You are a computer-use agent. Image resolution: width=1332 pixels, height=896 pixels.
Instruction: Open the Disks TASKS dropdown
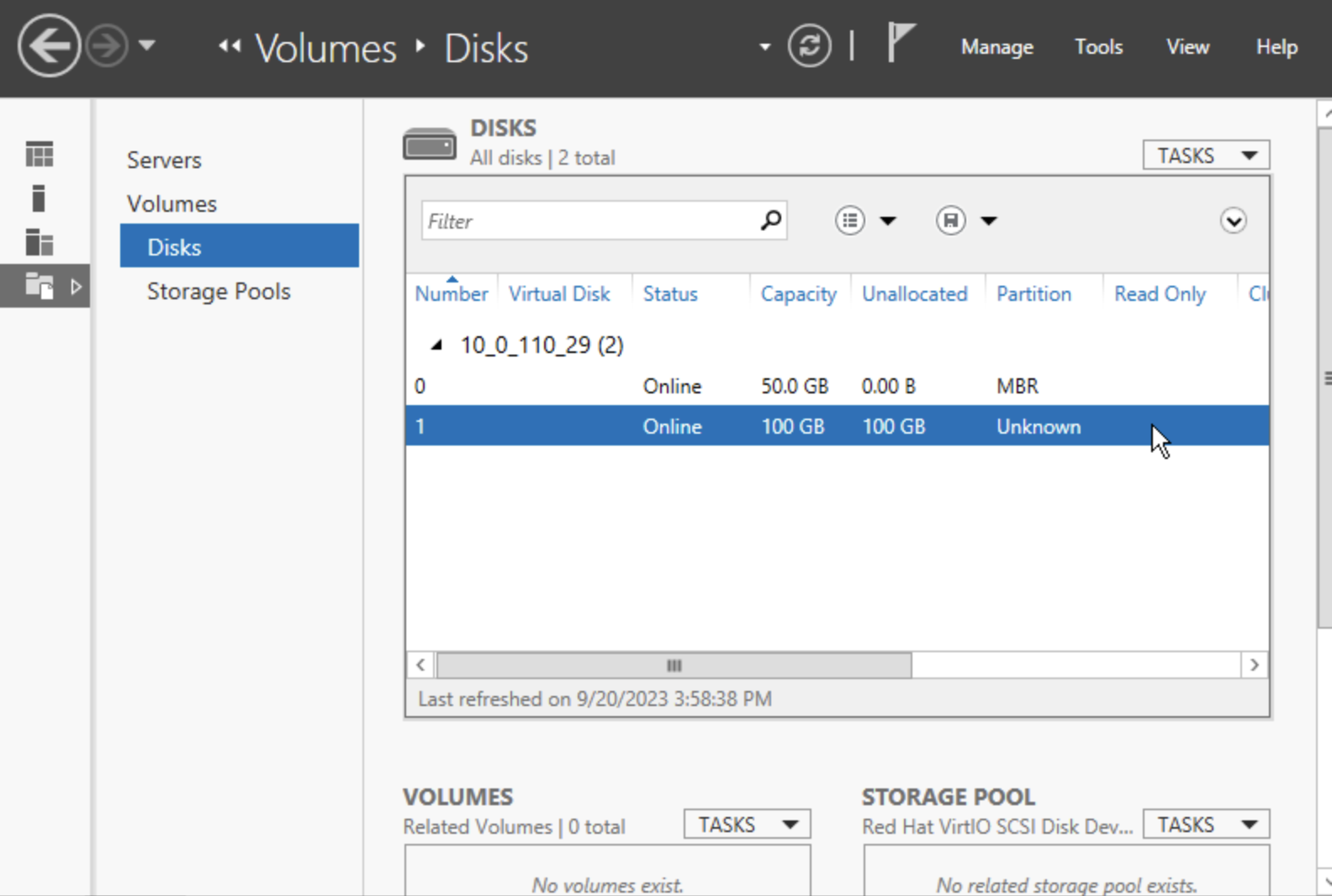(1205, 155)
